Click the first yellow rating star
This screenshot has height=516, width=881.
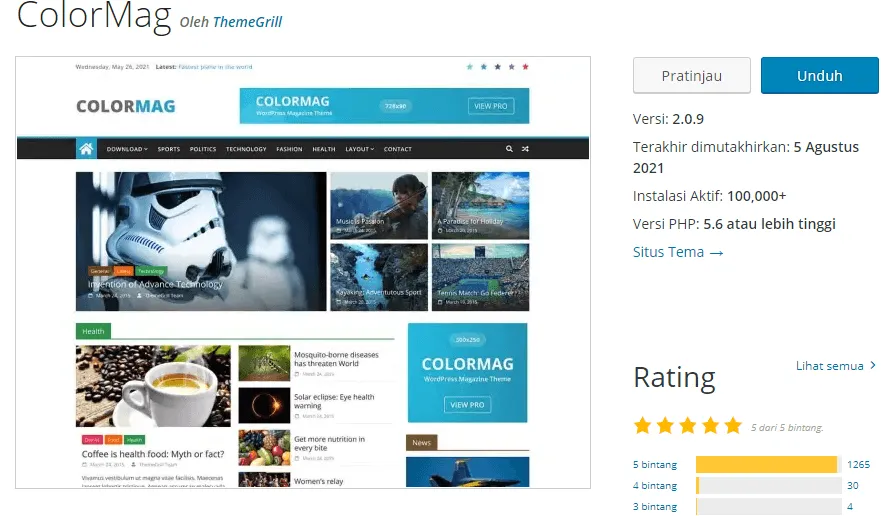point(643,426)
